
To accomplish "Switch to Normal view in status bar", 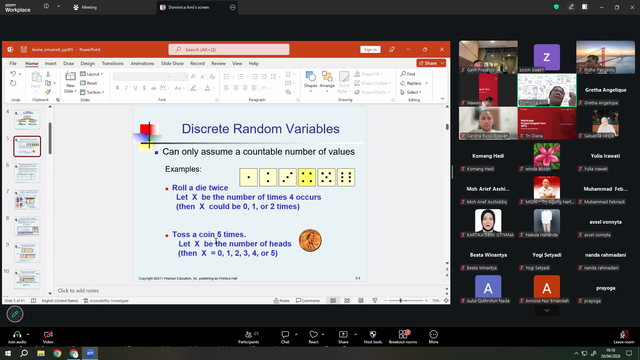I will (x=333, y=300).
